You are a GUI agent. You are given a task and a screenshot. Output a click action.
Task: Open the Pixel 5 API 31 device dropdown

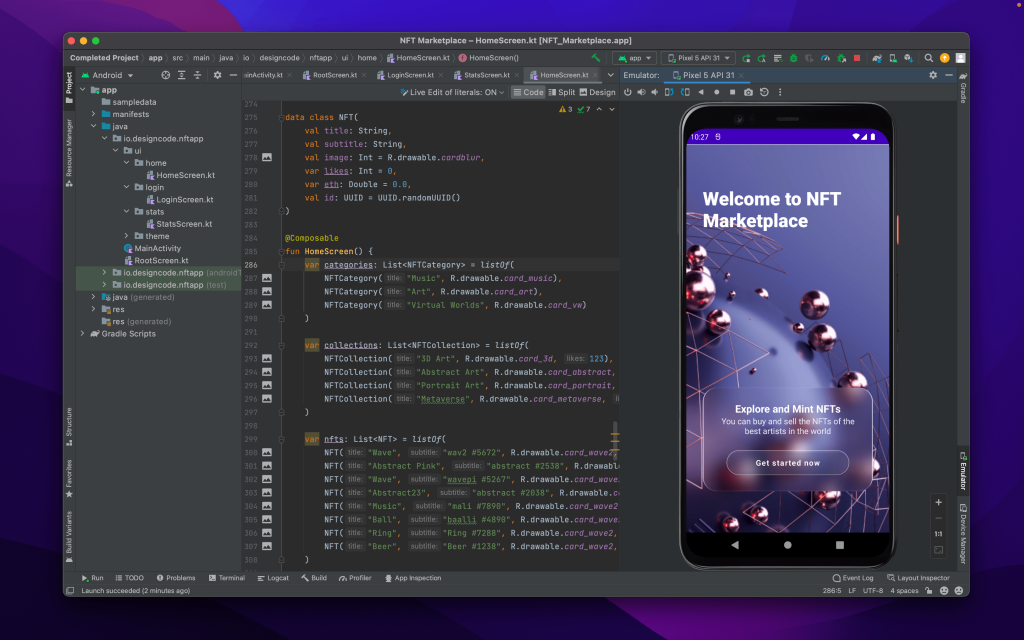[x=698, y=58]
